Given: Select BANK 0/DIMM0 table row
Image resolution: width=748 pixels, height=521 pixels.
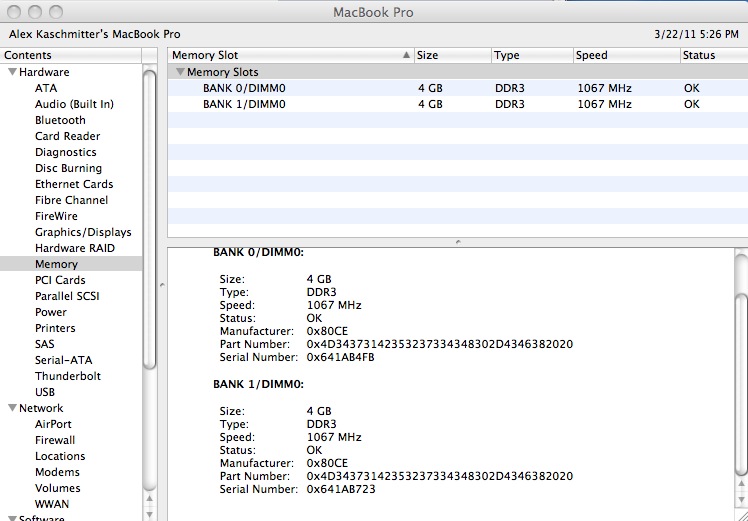Looking at the screenshot, I should click(457, 88).
